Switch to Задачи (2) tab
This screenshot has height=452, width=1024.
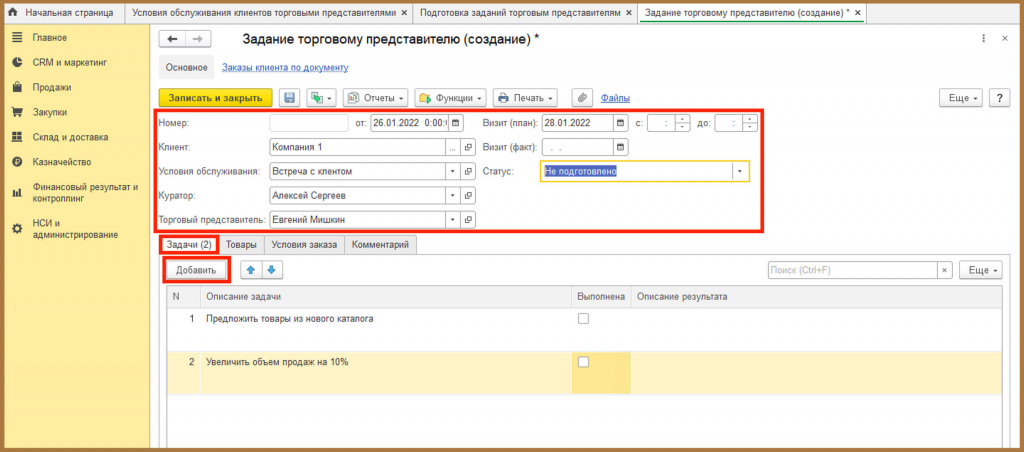coord(189,245)
